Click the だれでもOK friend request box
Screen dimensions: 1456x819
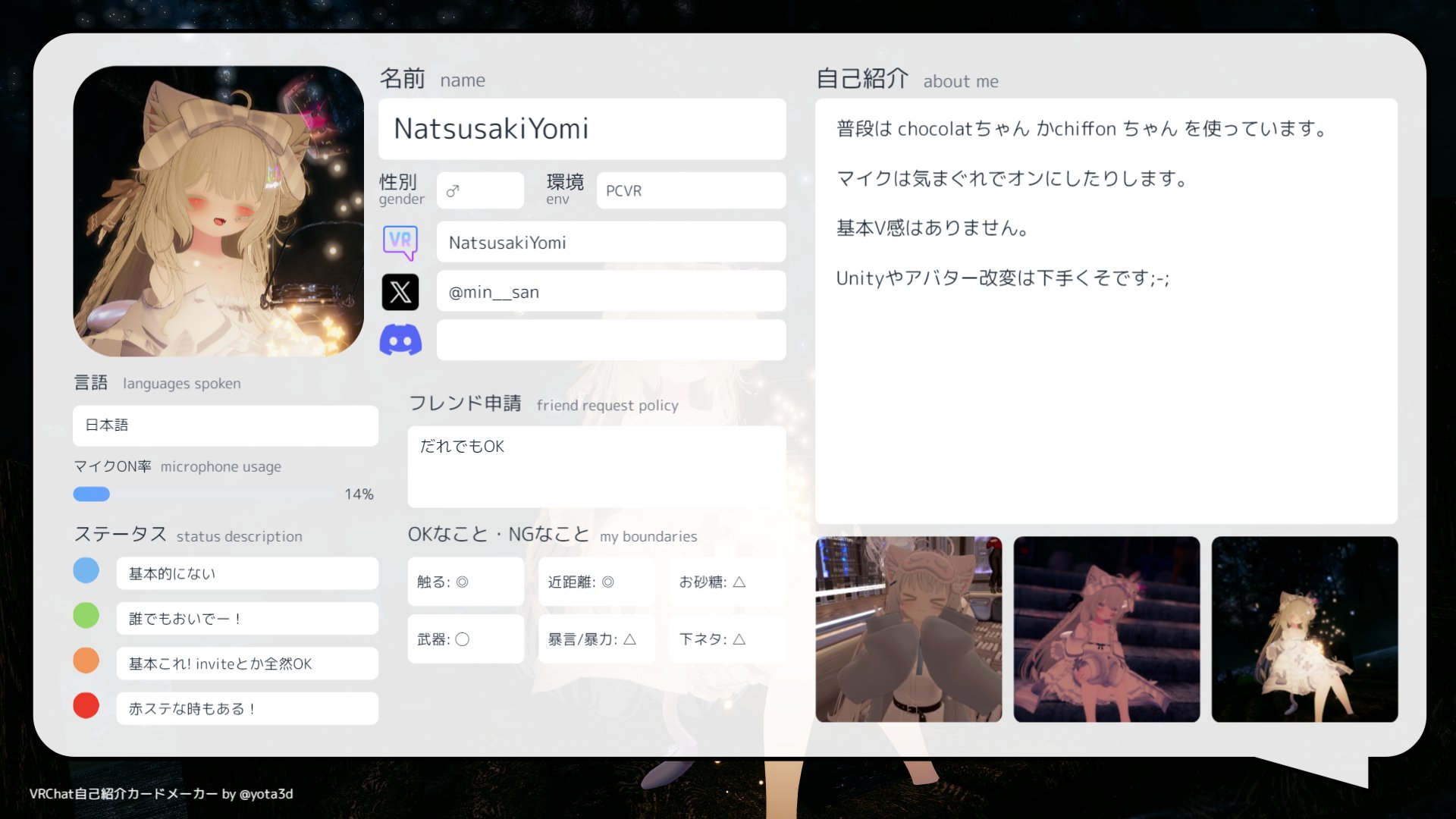pyautogui.click(x=596, y=466)
